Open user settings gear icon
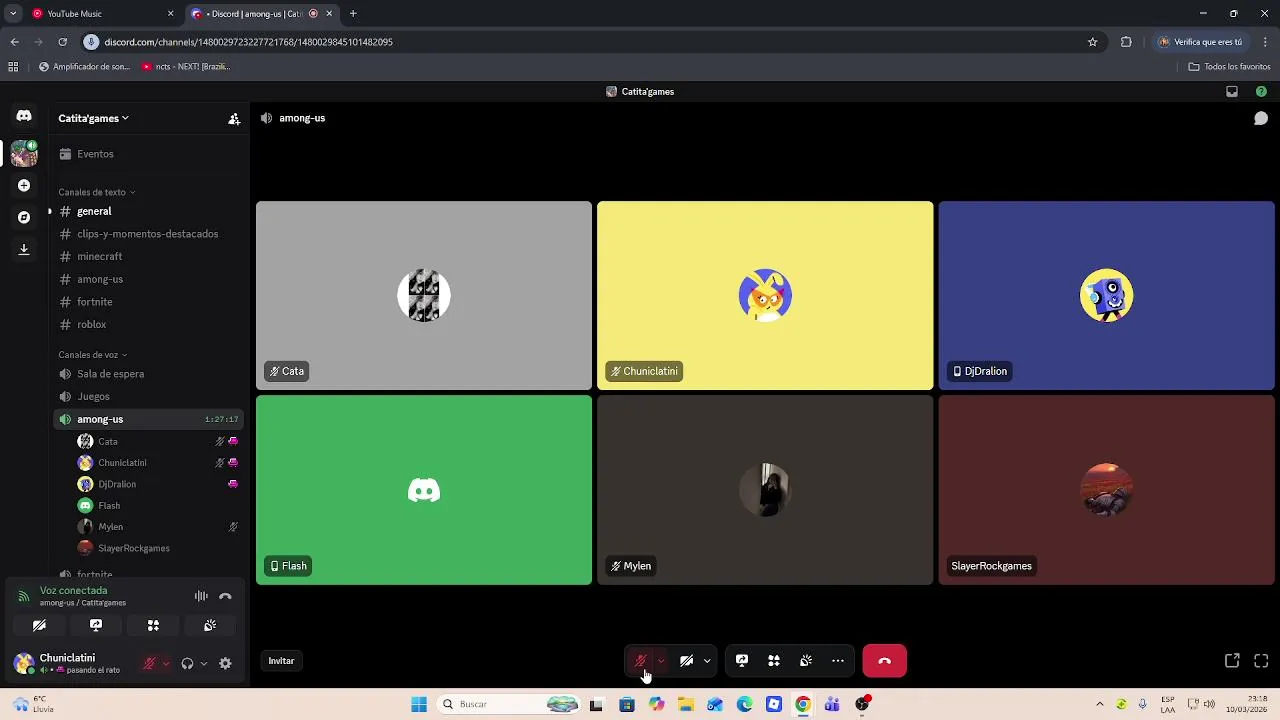The width and height of the screenshot is (1280, 720). [x=225, y=663]
